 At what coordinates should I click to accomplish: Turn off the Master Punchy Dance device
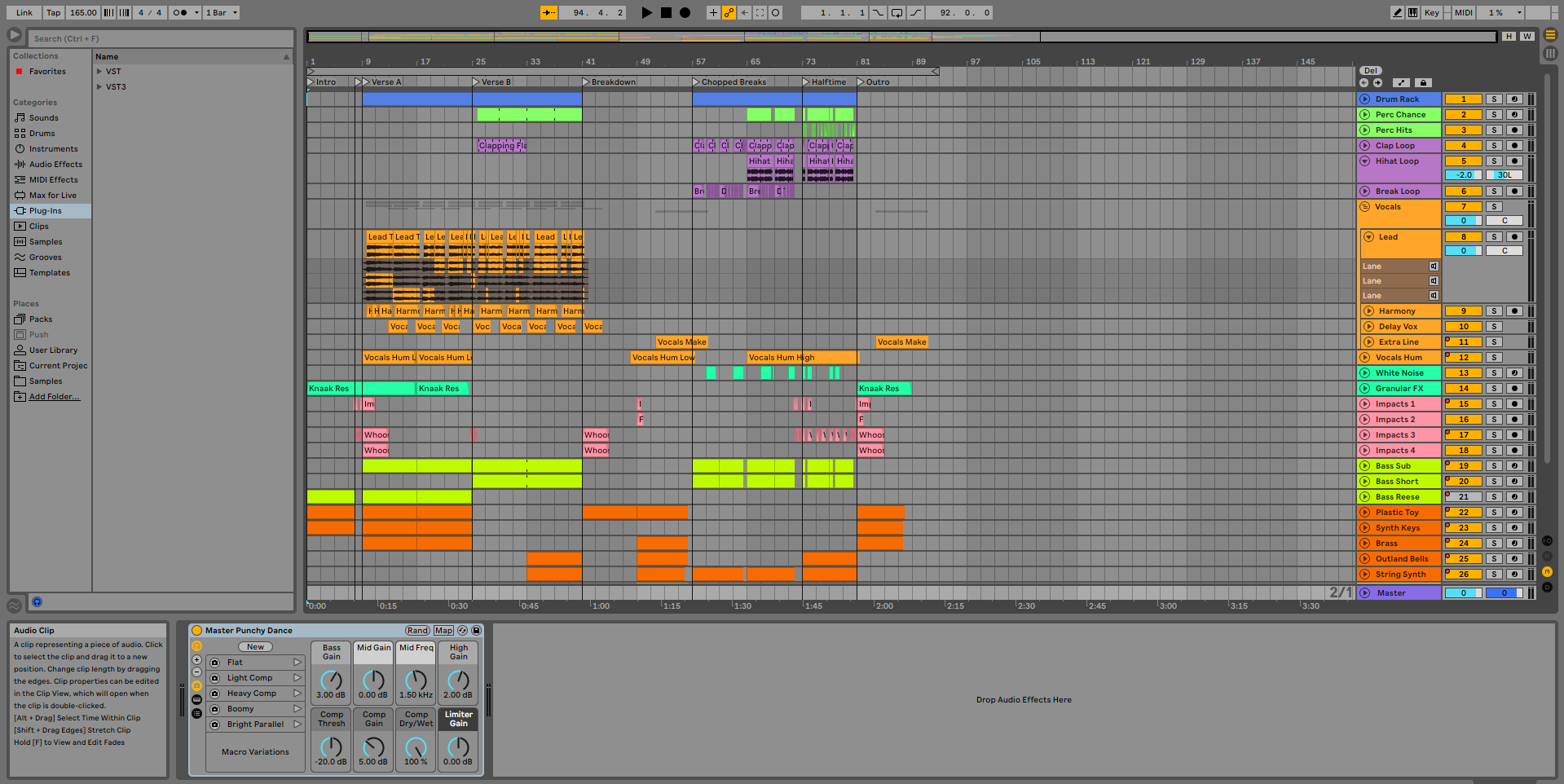[196, 630]
